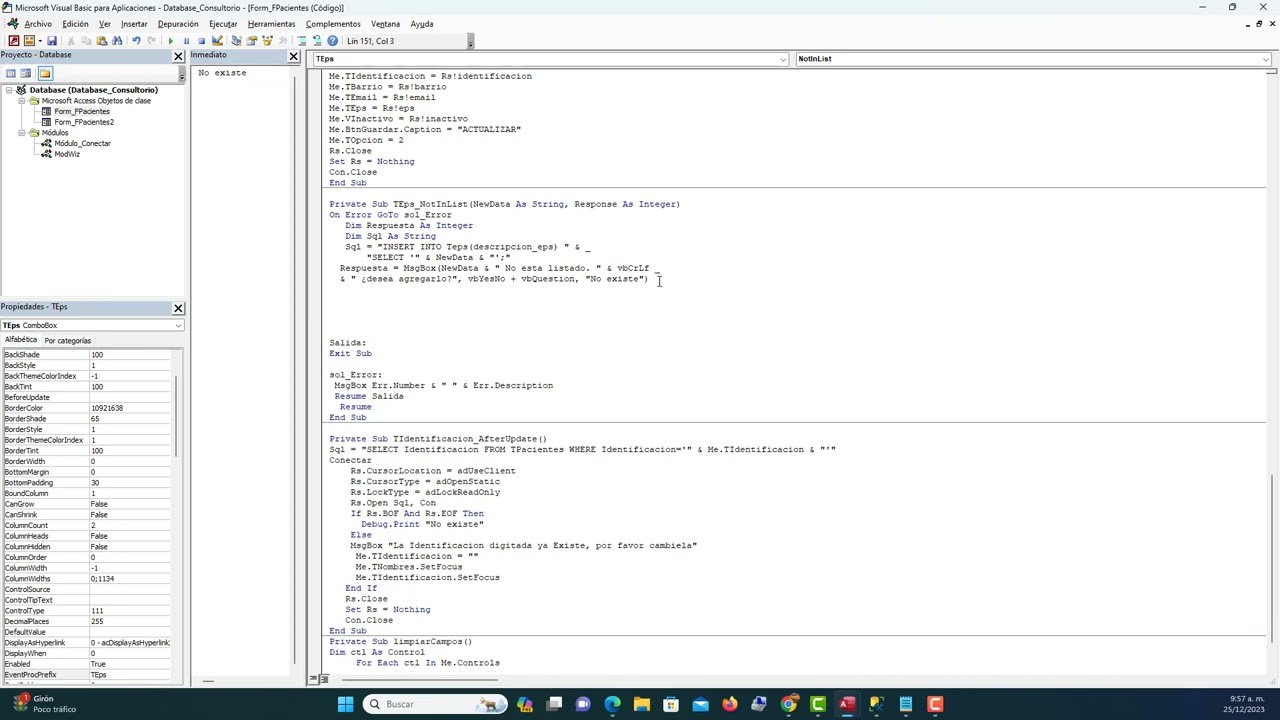This screenshot has width=1280, height=720.
Task: Open the Herramientas menu
Action: click(x=271, y=24)
